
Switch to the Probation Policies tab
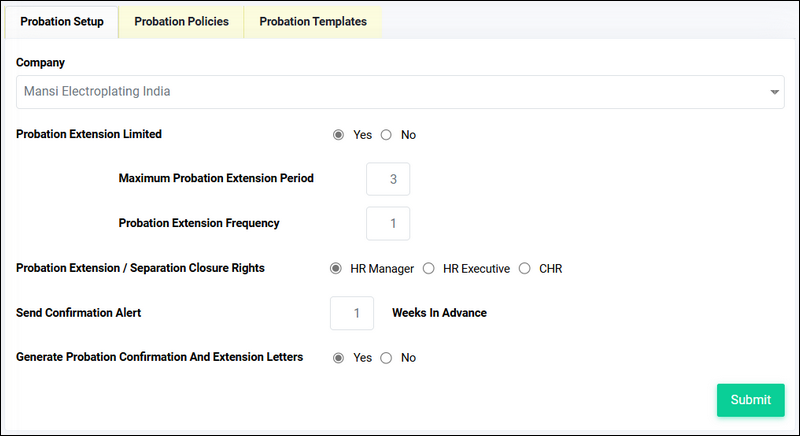tap(181, 22)
